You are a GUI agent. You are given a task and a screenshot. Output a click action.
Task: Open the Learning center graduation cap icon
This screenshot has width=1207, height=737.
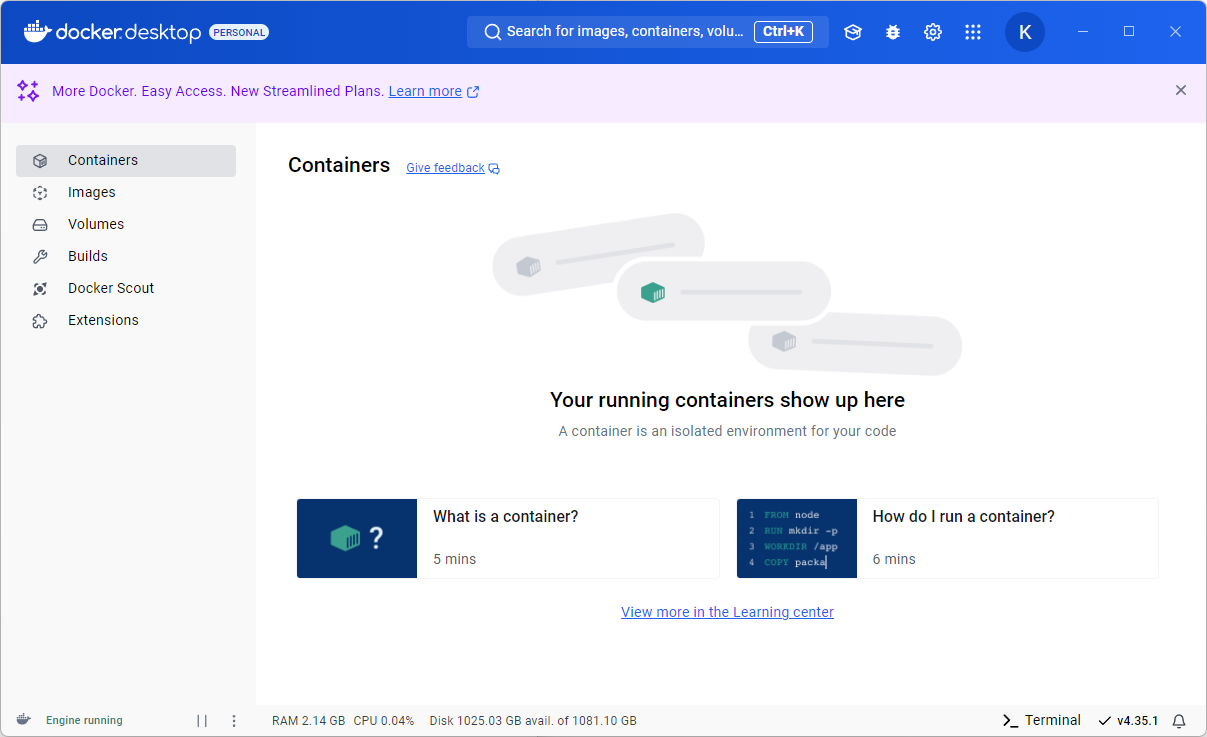point(853,32)
